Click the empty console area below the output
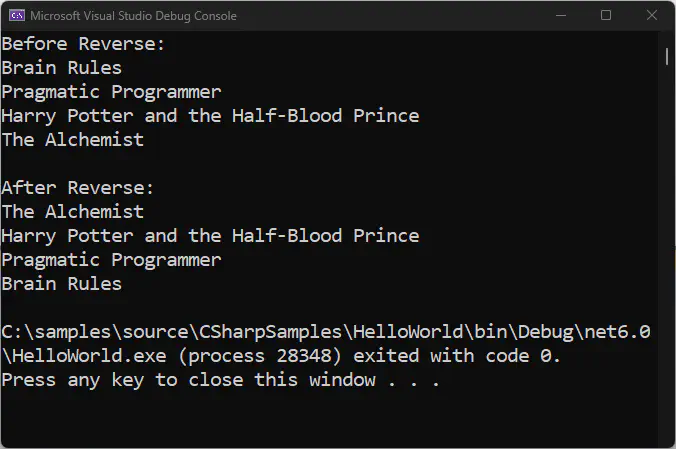Image resolution: width=676 pixels, height=449 pixels. pyautogui.click(x=329, y=418)
